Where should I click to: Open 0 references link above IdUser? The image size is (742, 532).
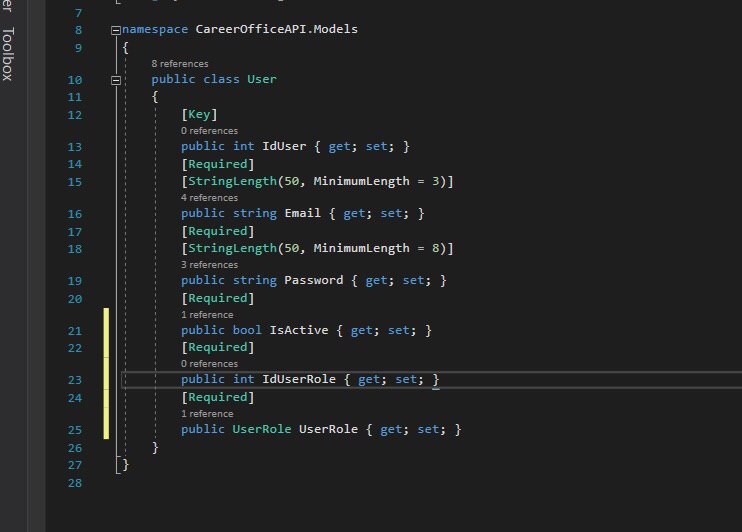(x=209, y=131)
